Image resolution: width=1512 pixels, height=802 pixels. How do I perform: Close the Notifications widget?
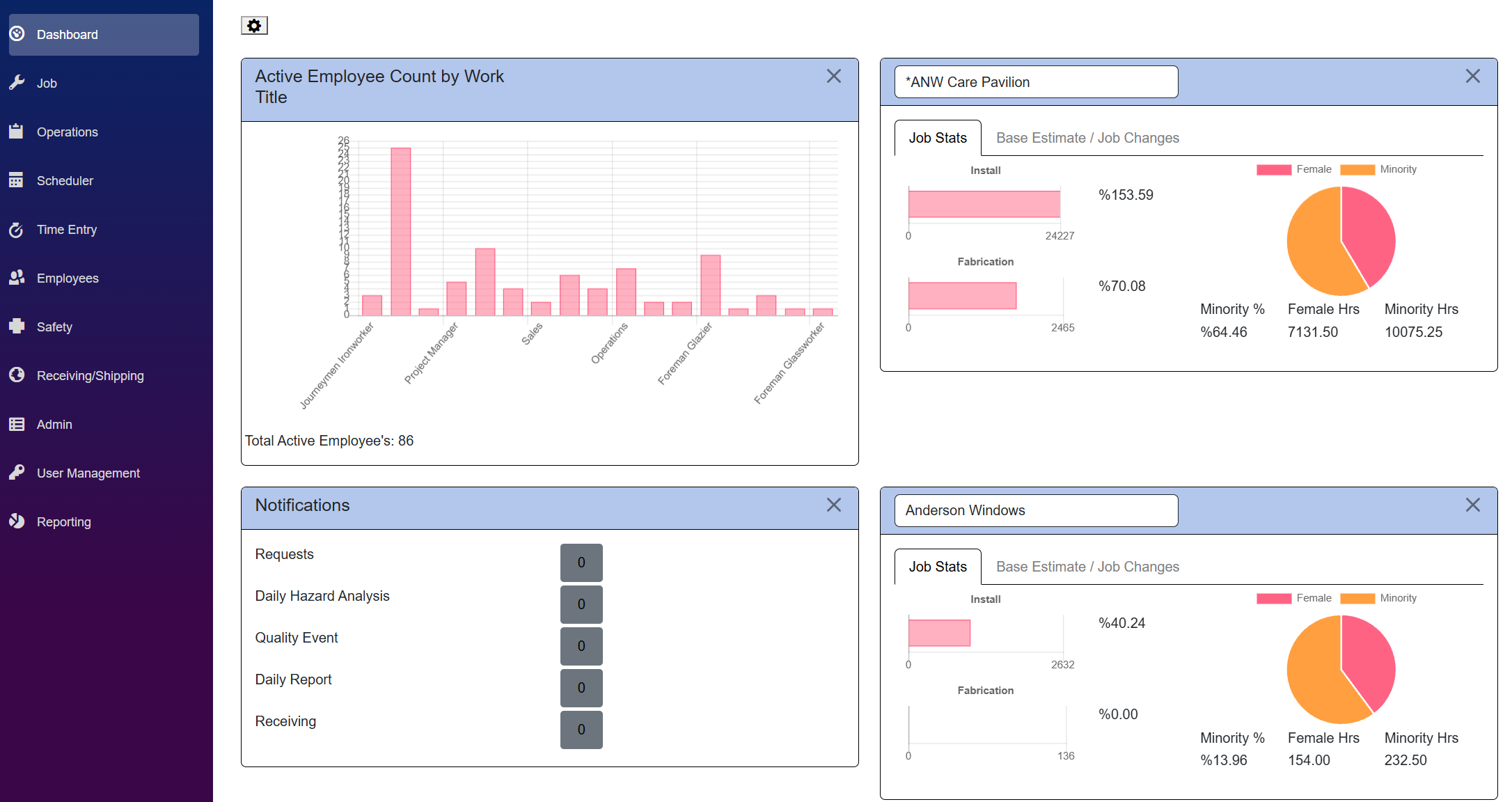(x=834, y=505)
